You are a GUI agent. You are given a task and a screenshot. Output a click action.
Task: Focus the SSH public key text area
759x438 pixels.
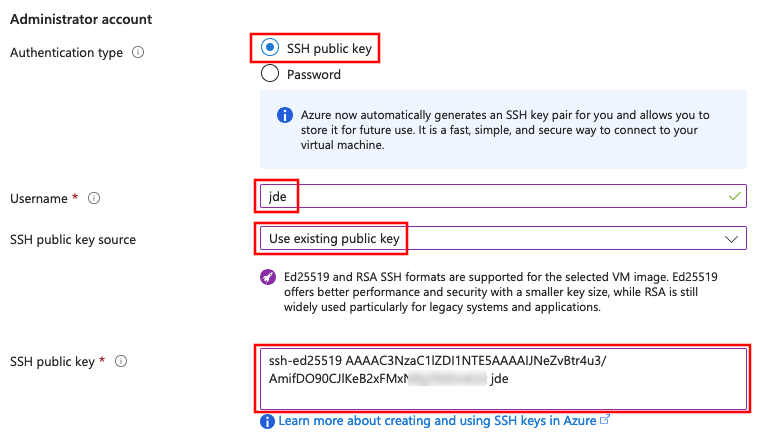pos(502,378)
